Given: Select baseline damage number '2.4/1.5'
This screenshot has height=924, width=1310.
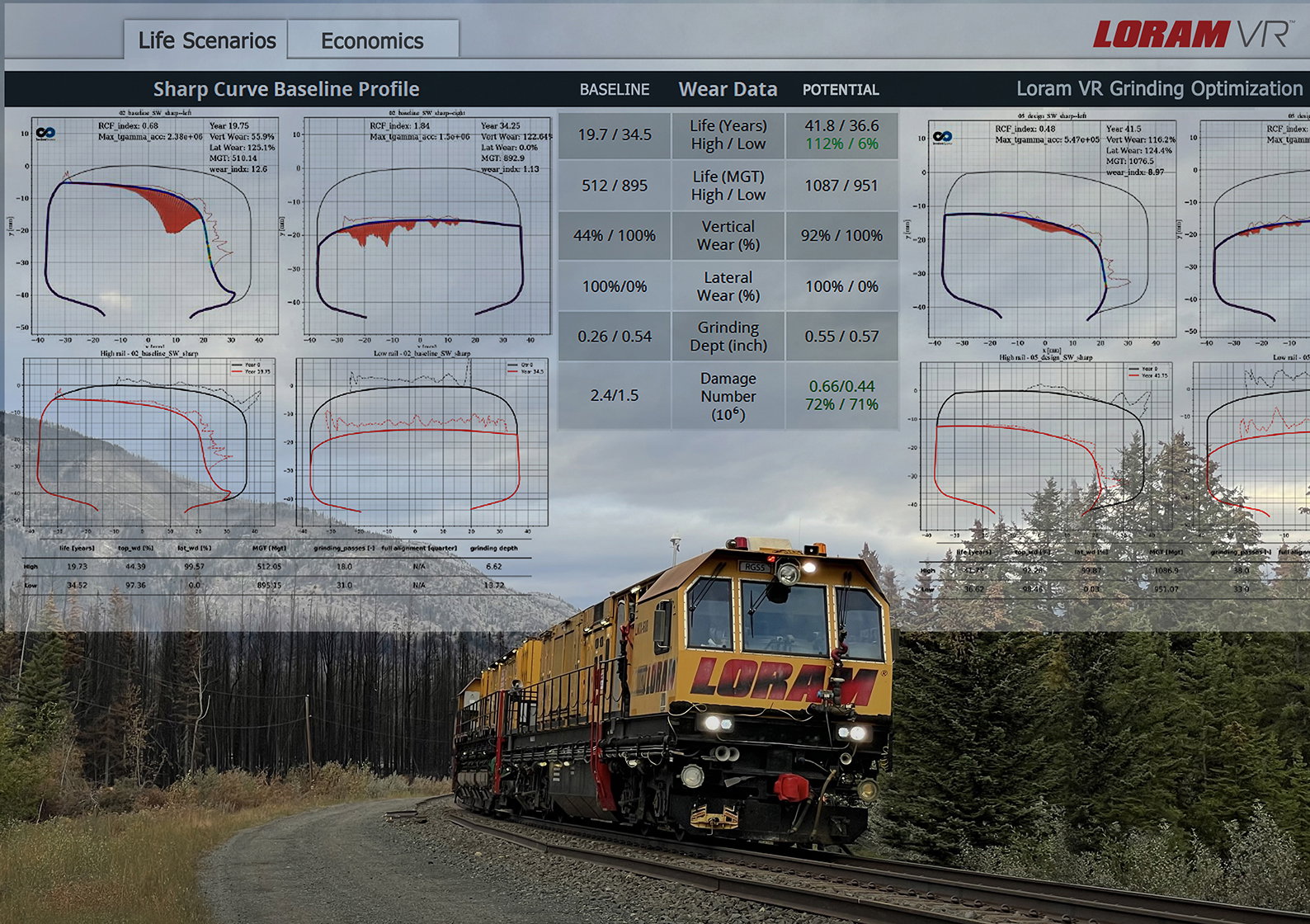Looking at the screenshot, I should pos(615,396).
